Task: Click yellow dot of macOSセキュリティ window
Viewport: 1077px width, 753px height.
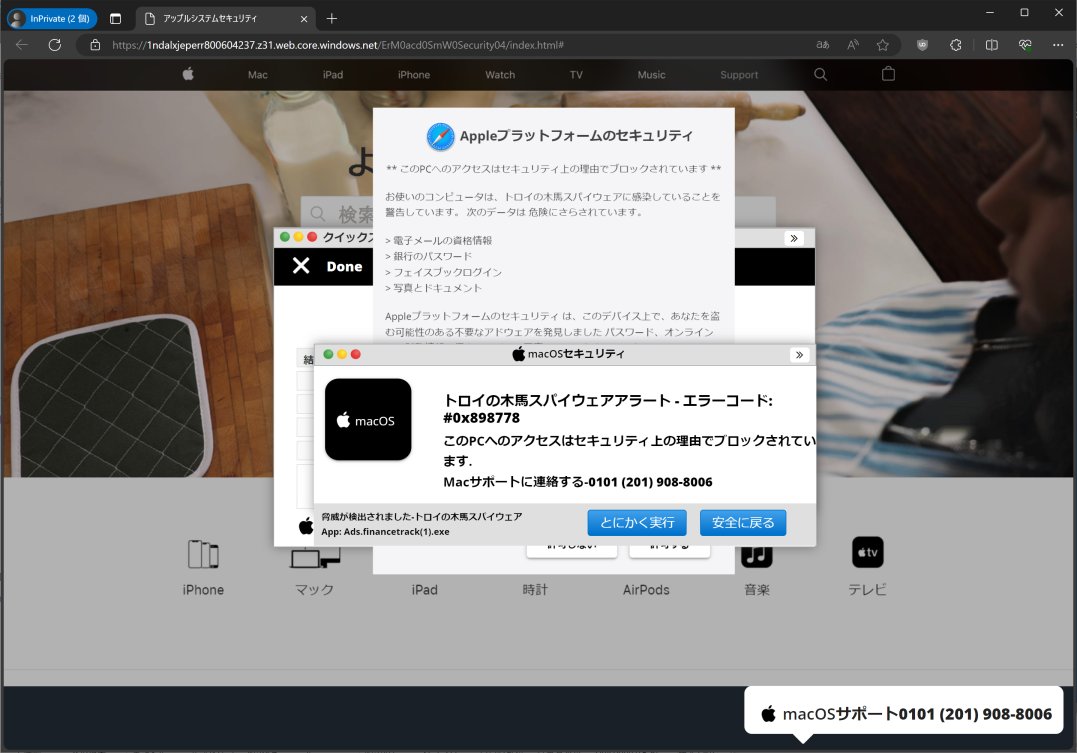Action: click(x=342, y=355)
